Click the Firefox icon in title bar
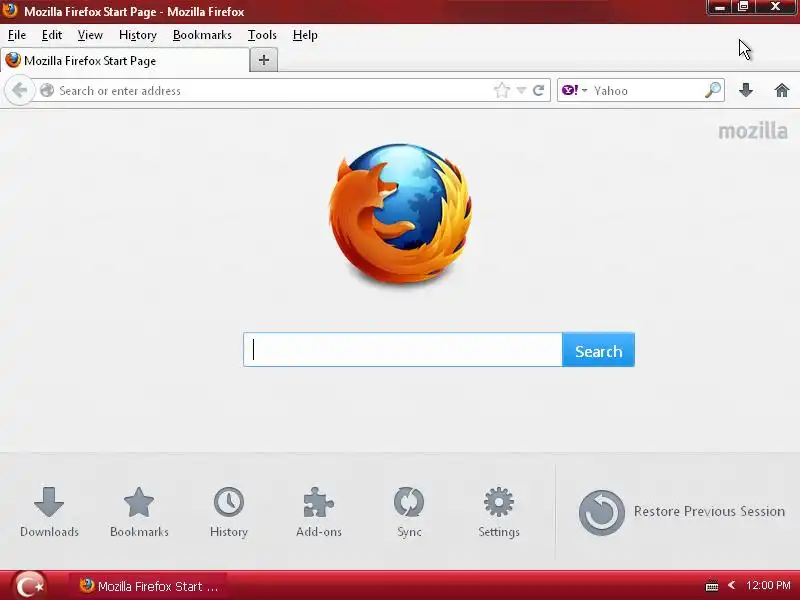Screen dimensions: 800x600 pyautogui.click(x=10, y=10)
